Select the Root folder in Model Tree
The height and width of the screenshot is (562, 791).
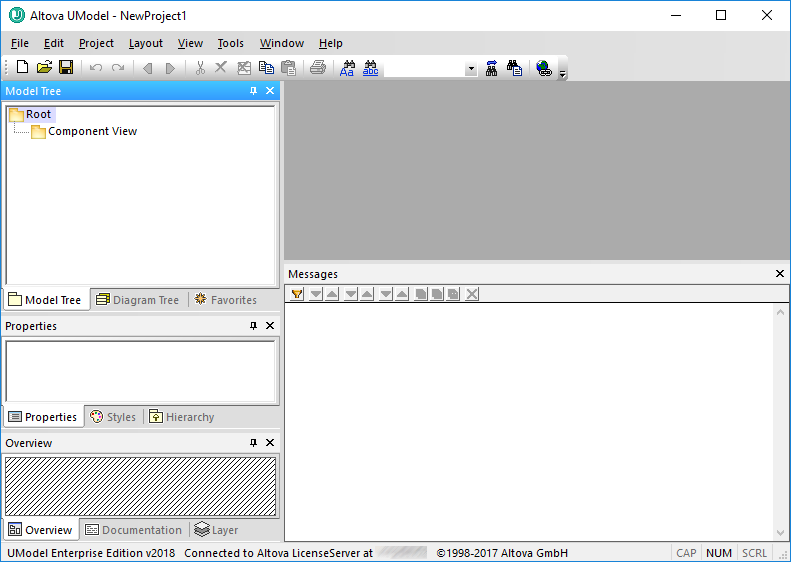38,114
